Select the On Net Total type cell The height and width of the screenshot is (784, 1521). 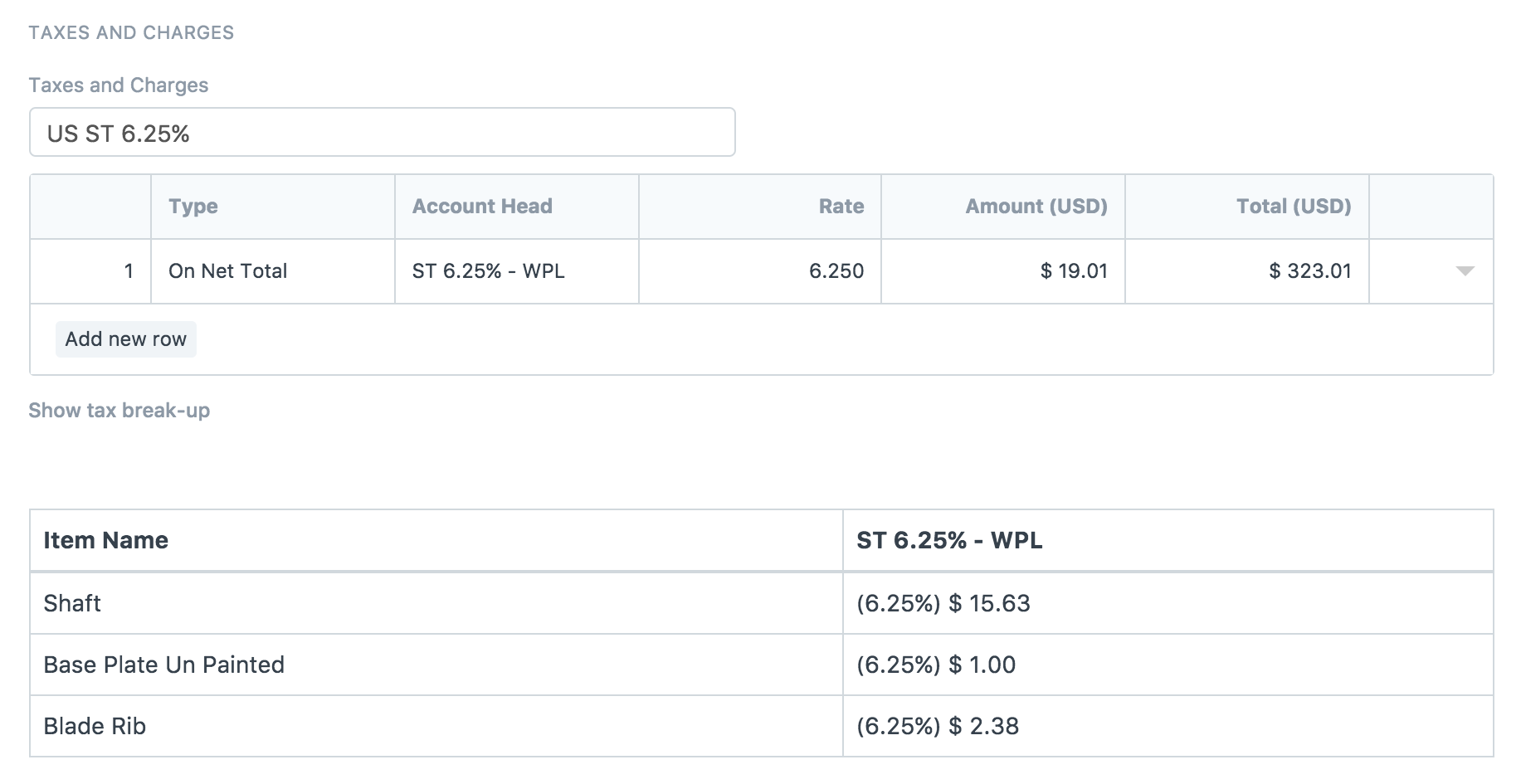click(x=272, y=271)
